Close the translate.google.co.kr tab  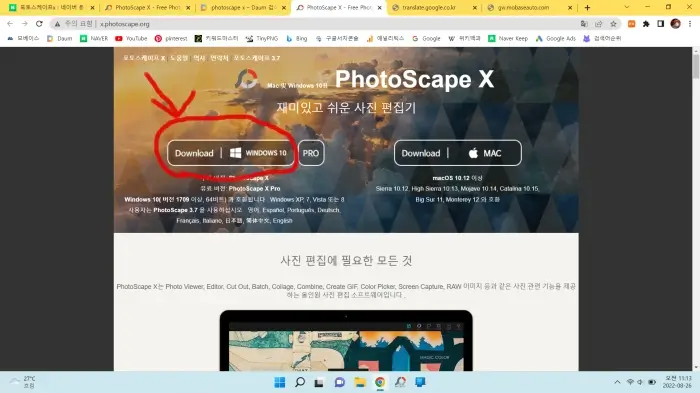475,8
